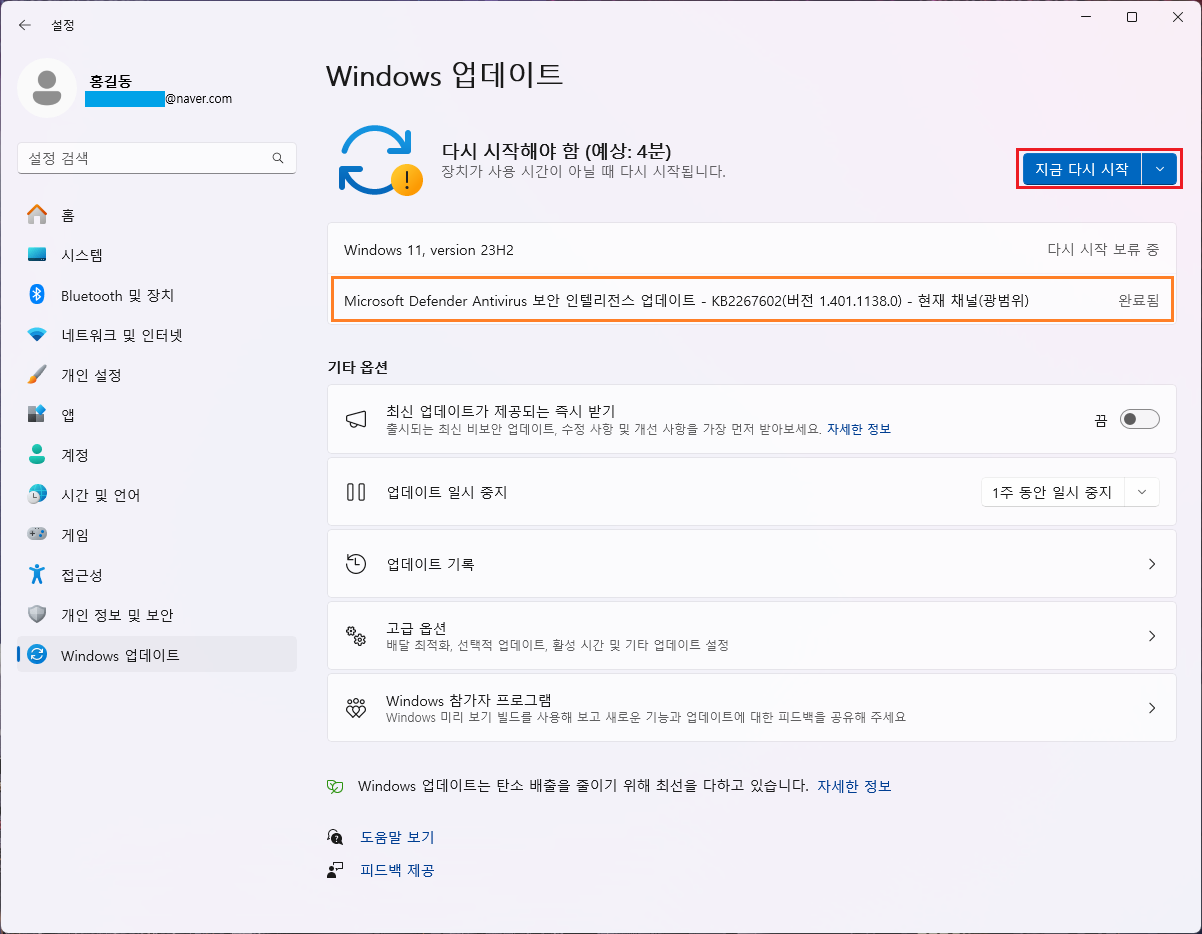Click the privacy shield icon
Viewport: 1202px width, 934px height.
(37, 615)
